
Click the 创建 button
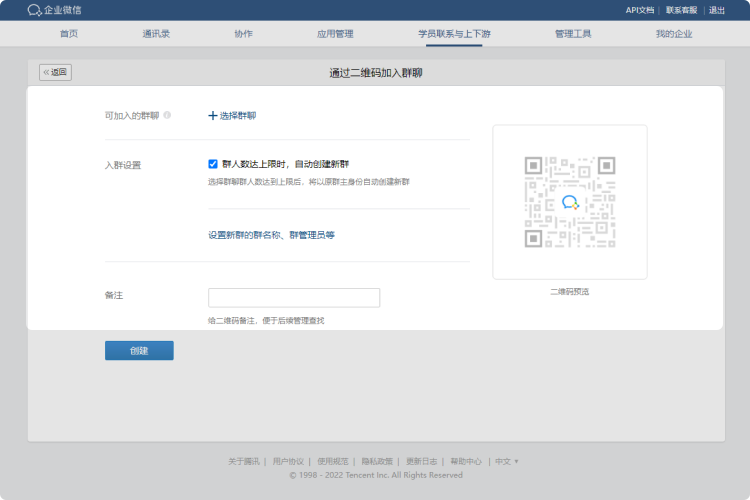tap(139, 351)
